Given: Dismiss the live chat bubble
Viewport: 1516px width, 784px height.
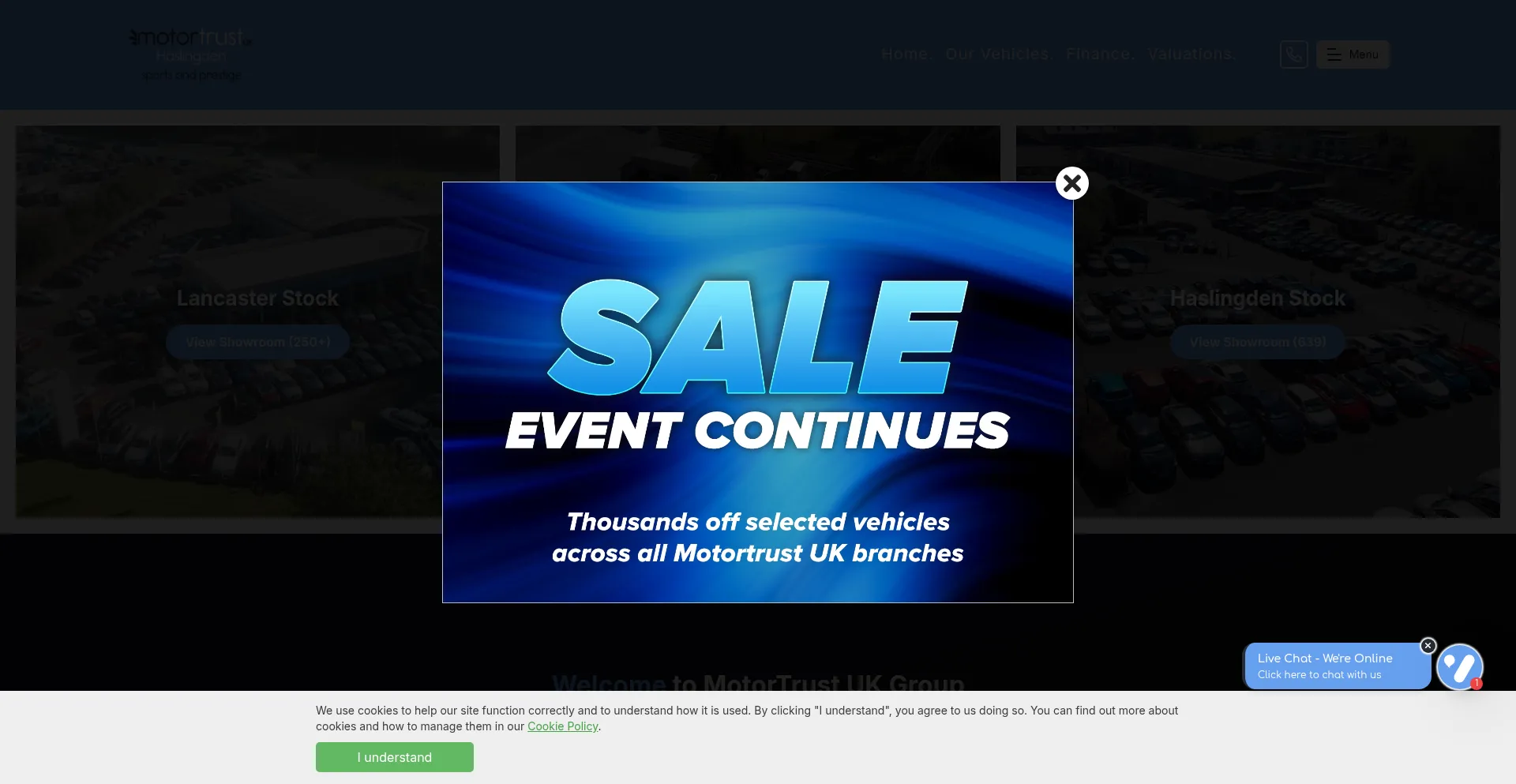Looking at the screenshot, I should (x=1428, y=646).
